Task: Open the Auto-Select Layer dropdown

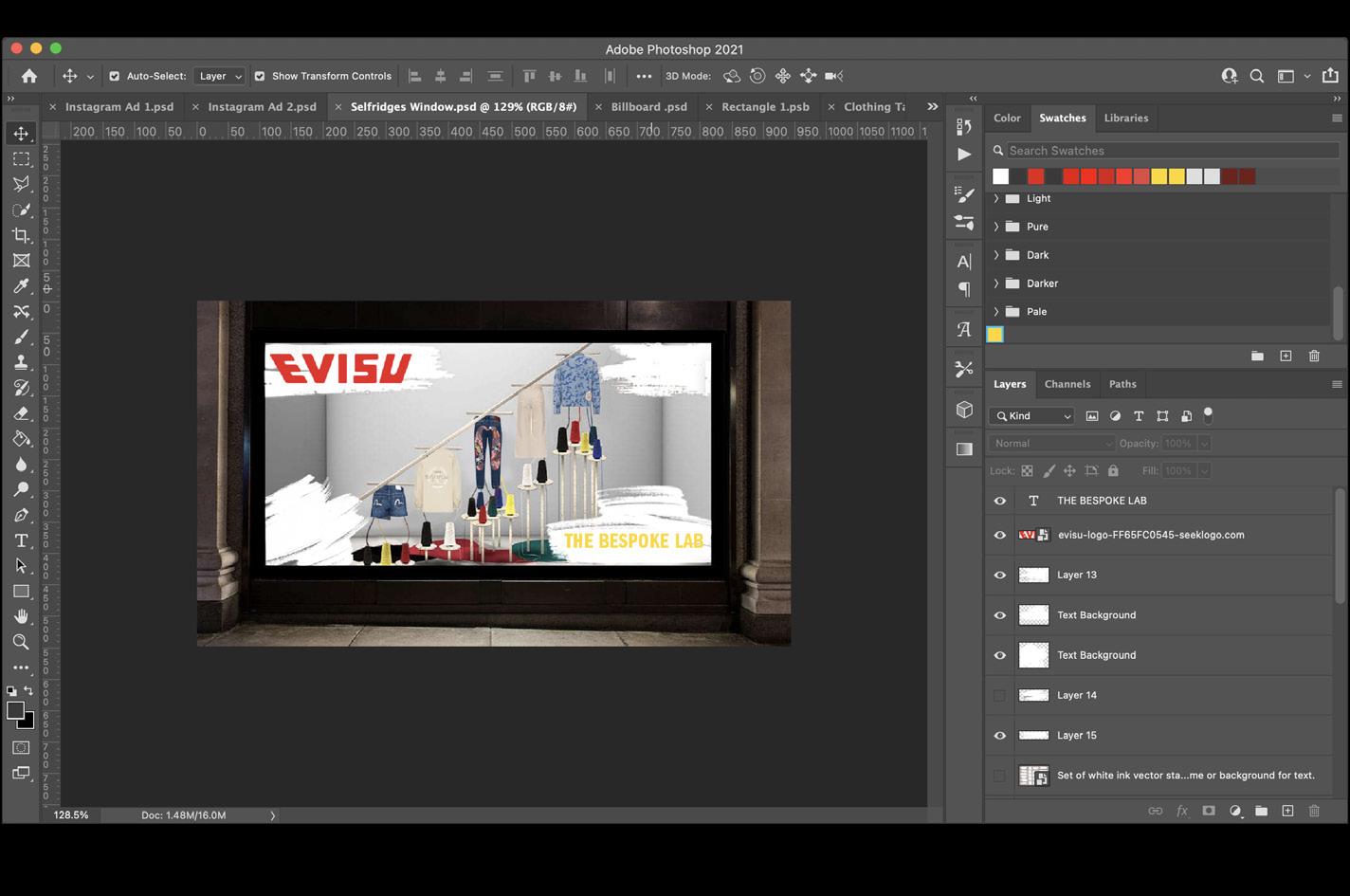Action: [219, 76]
